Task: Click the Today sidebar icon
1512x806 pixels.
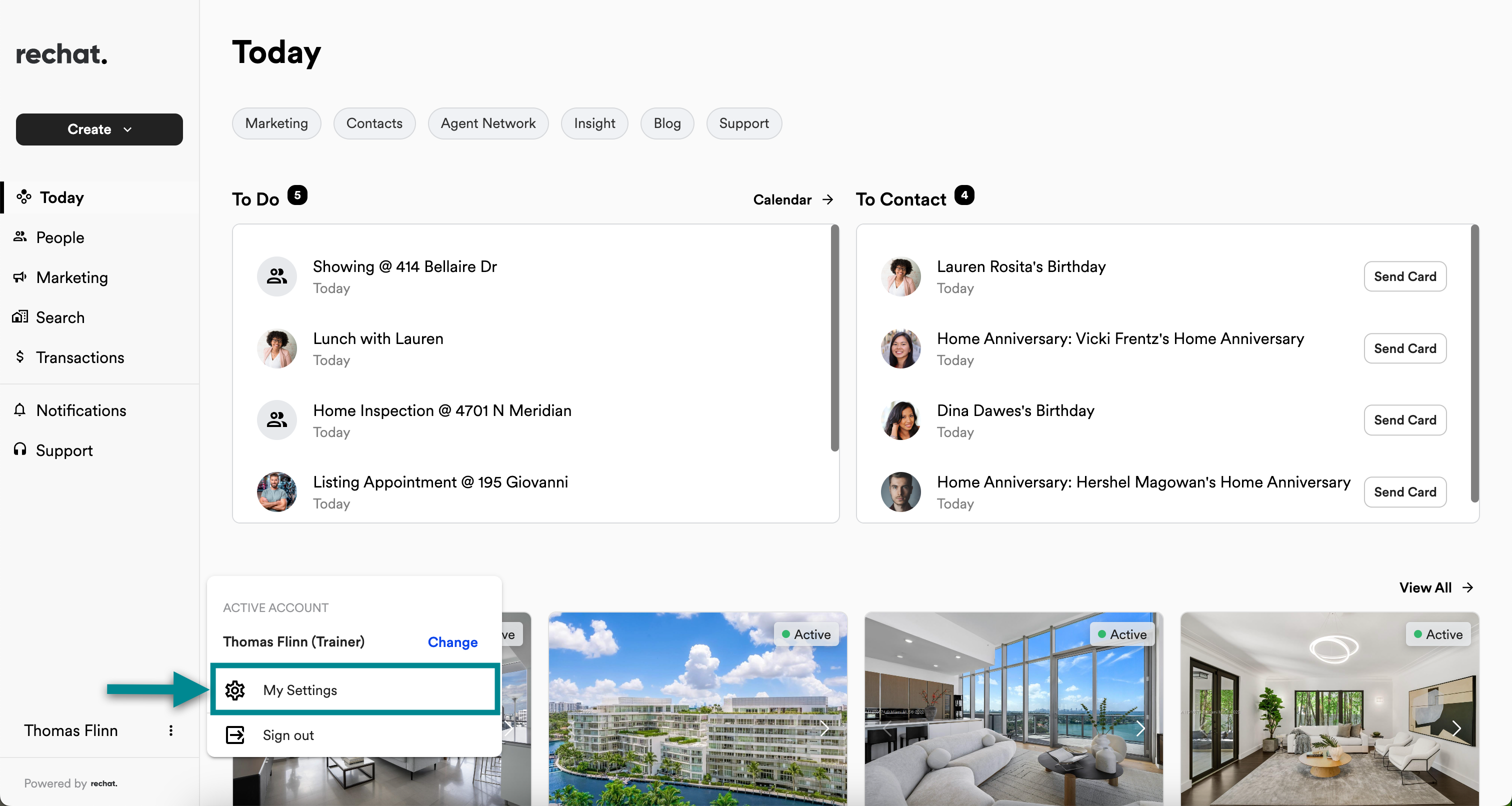Action: 23,197
